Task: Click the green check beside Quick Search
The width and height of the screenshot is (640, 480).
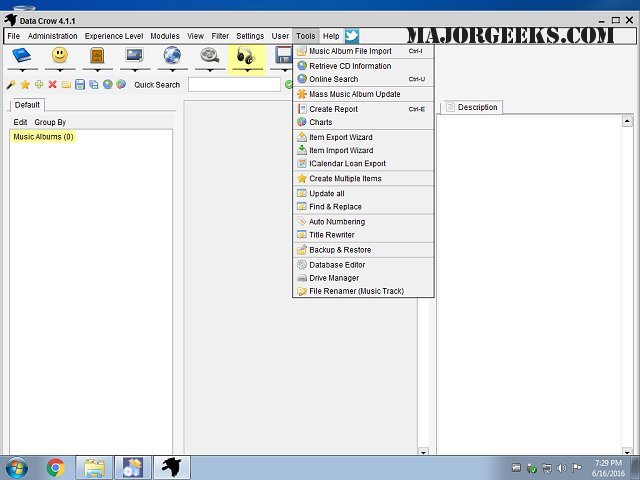Action: pyautogui.click(x=289, y=84)
